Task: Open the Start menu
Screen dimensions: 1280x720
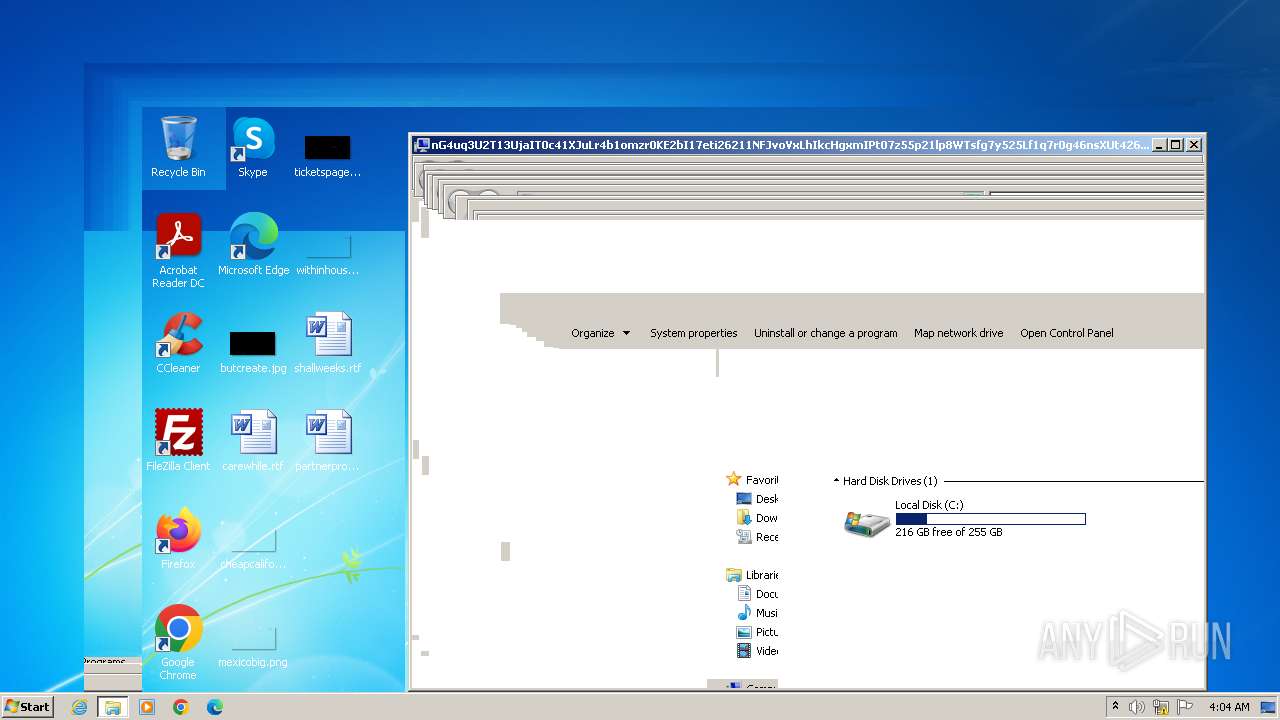Action: tap(27, 707)
